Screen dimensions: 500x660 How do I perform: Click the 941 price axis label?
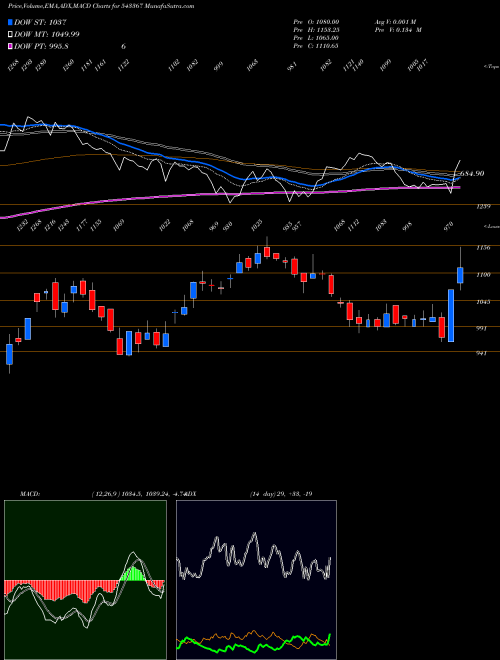481,354
